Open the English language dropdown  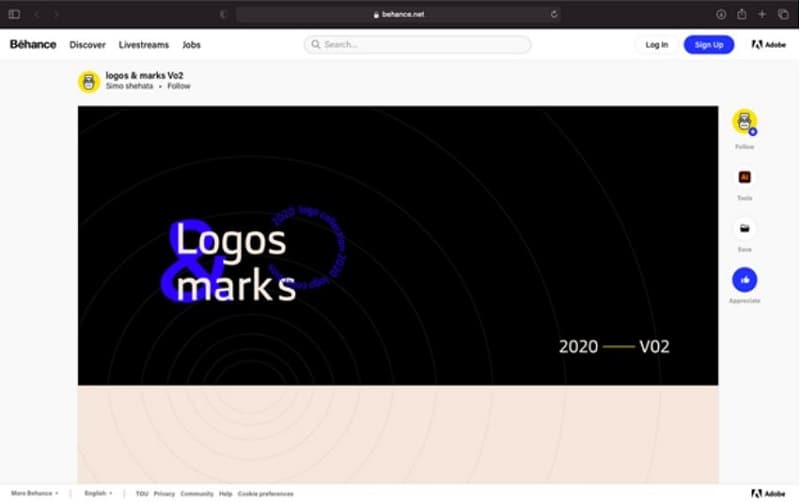pos(98,493)
